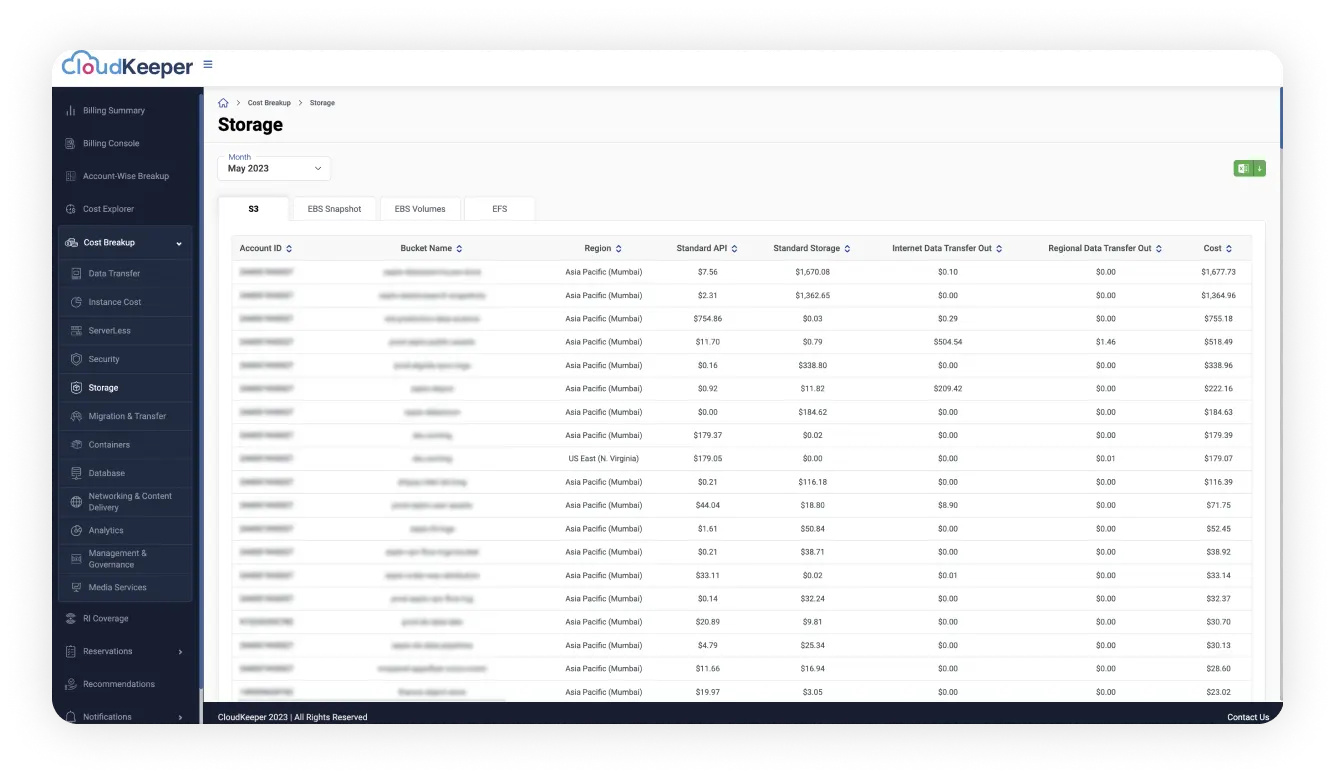
Task: Open the Analytics sidebar item
Action: tap(106, 531)
